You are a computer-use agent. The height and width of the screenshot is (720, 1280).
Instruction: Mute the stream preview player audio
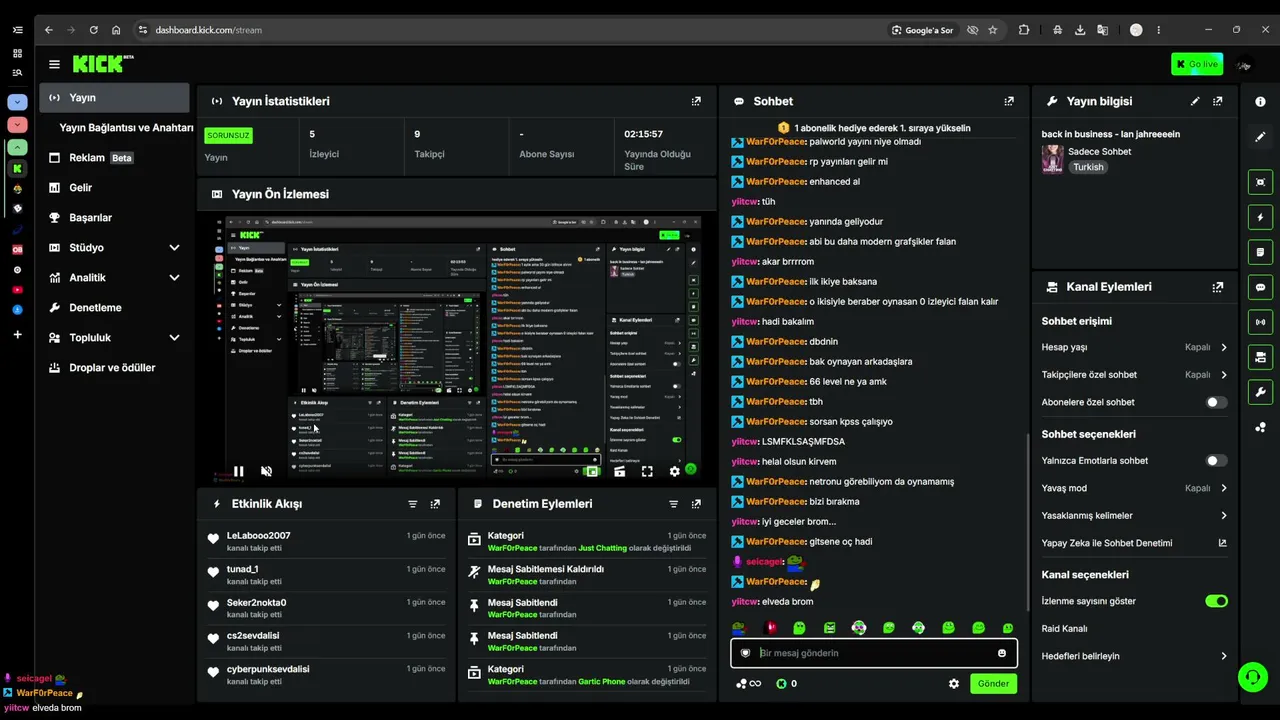point(266,471)
